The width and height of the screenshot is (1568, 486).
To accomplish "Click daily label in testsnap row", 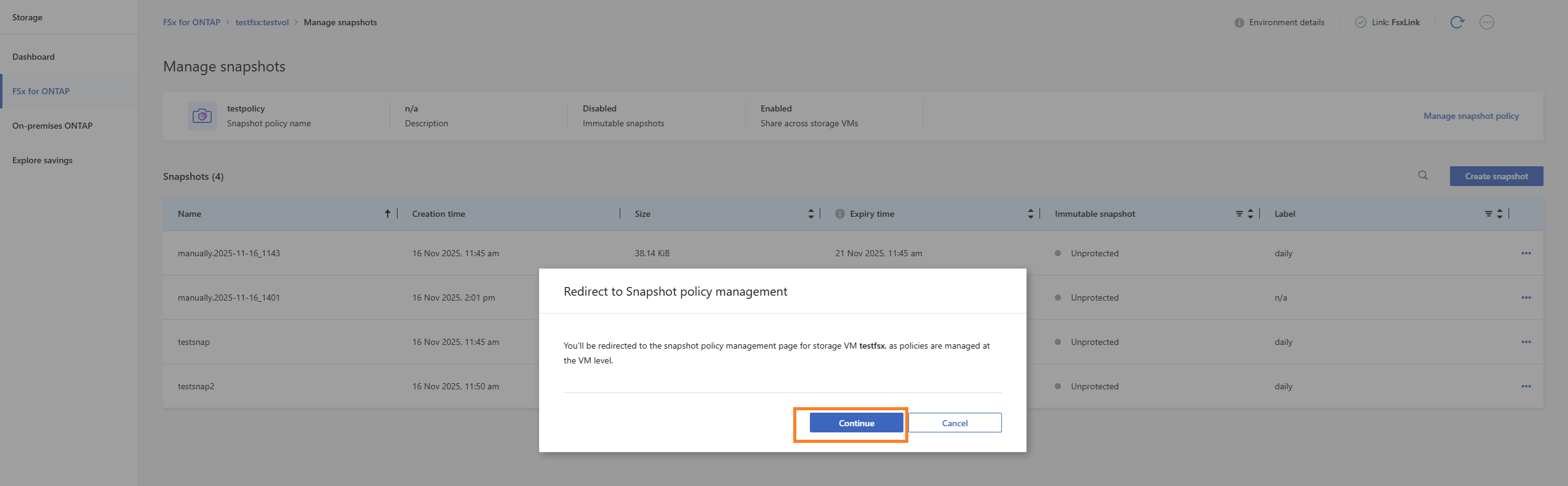I will tap(1283, 342).
